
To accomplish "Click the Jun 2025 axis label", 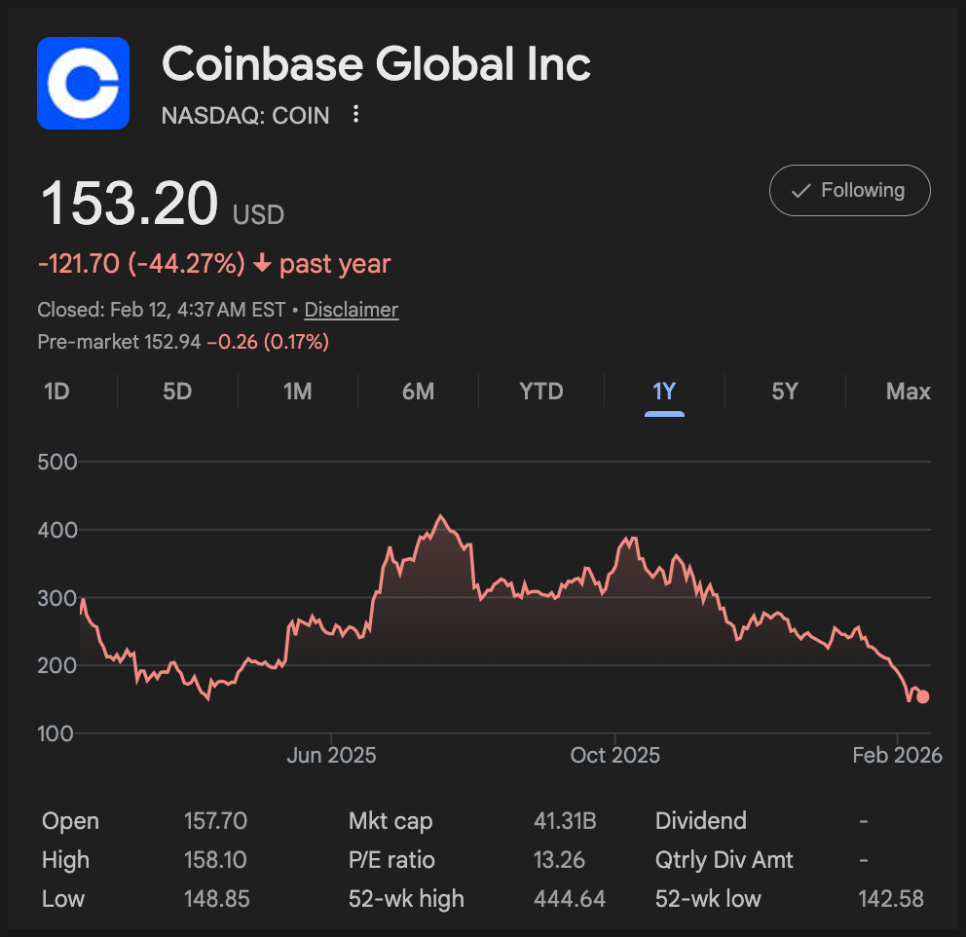I will [x=331, y=755].
